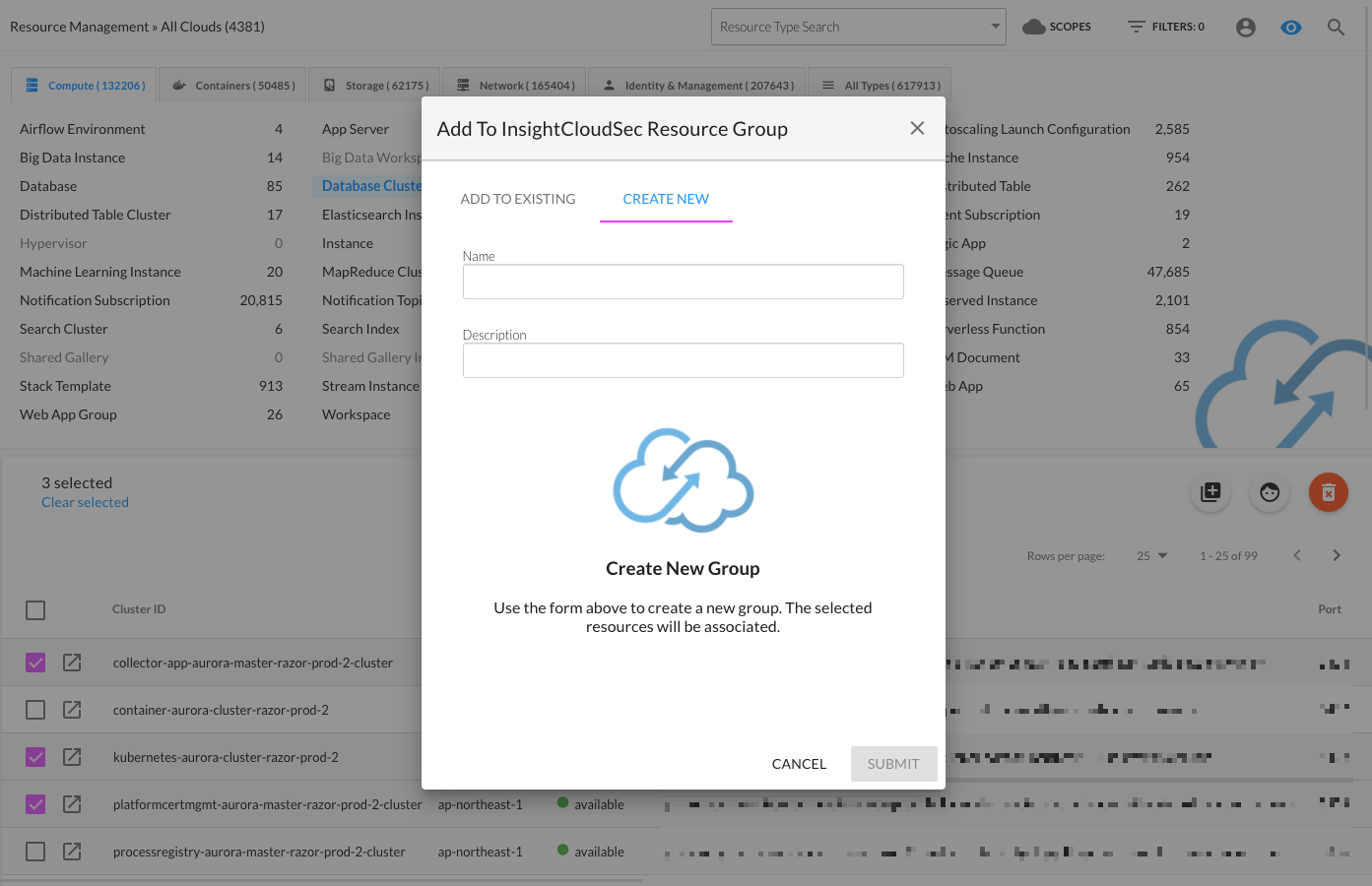
Task: Select the App Server resource type
Action: (x=356, y=129)
